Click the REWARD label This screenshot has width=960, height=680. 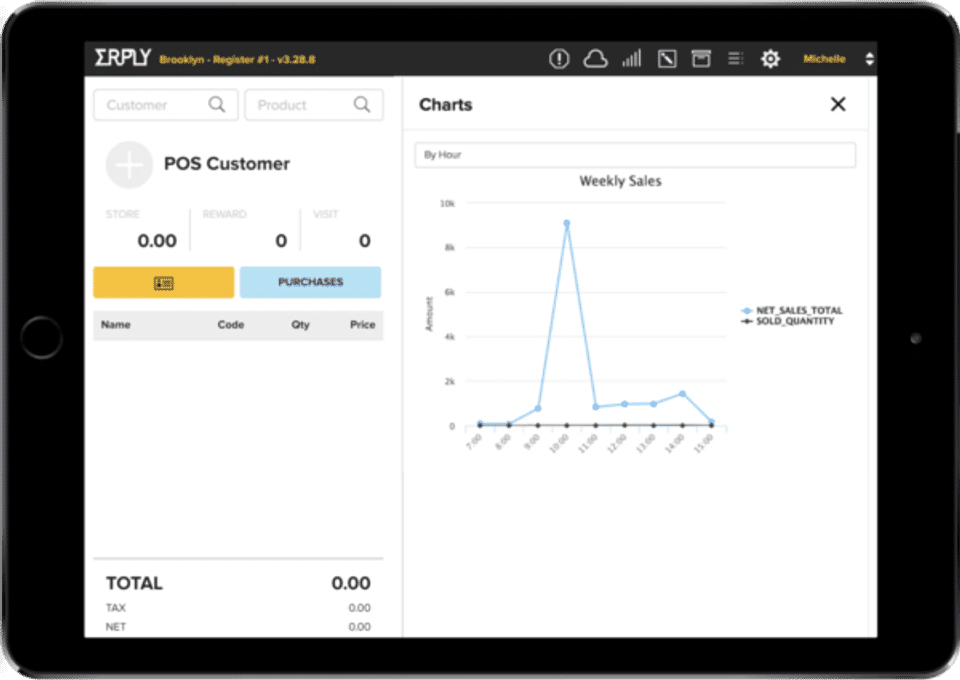coord(224,214)
